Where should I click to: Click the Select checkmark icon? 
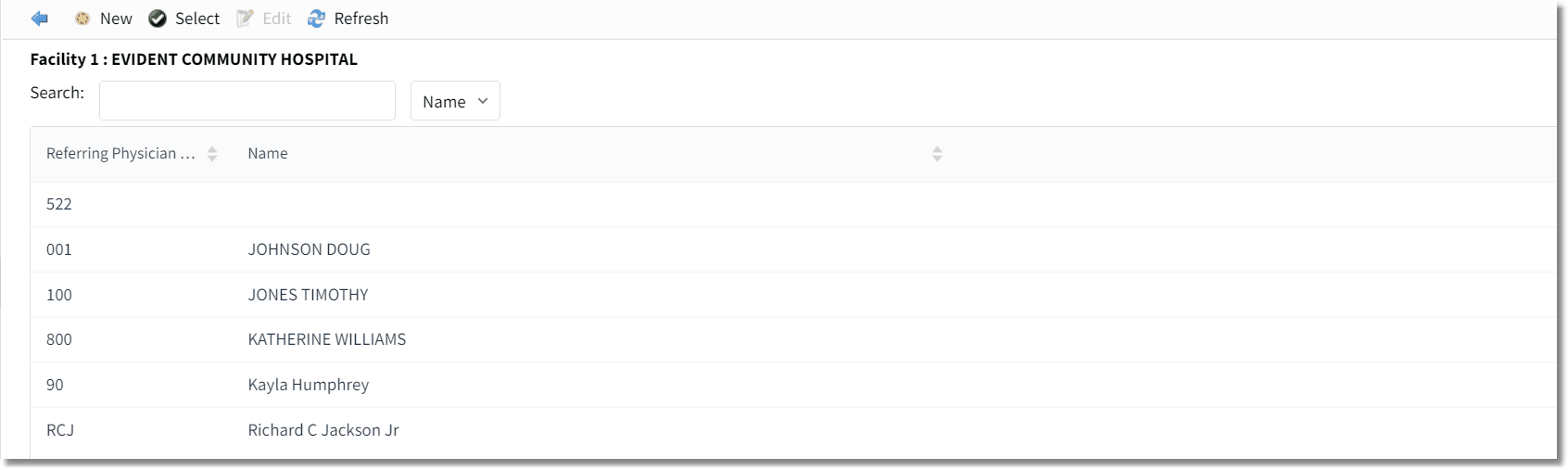(158, 19)
